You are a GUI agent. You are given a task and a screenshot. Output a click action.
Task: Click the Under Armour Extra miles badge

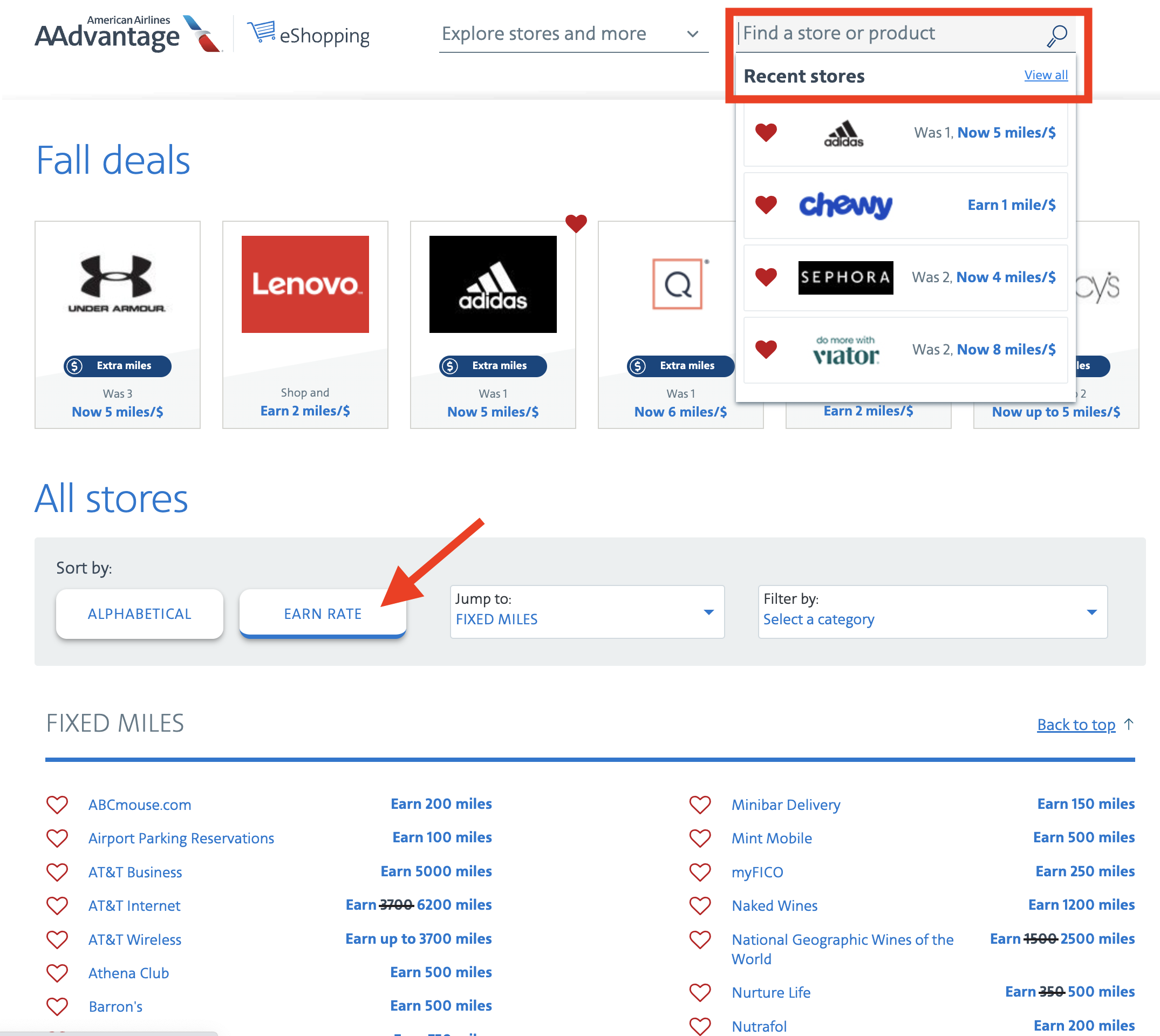click(x=117, y=366)
